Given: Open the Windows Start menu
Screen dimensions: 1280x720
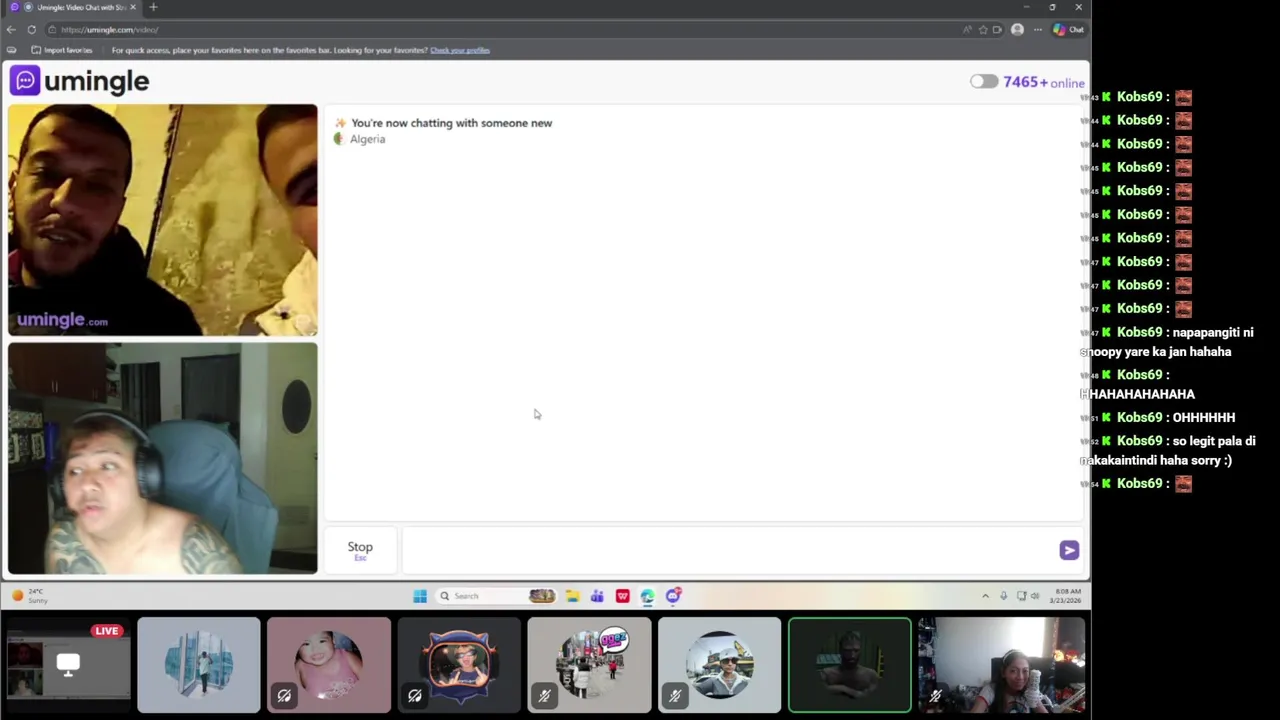Looking at the screenshot, I should point(420,596).
